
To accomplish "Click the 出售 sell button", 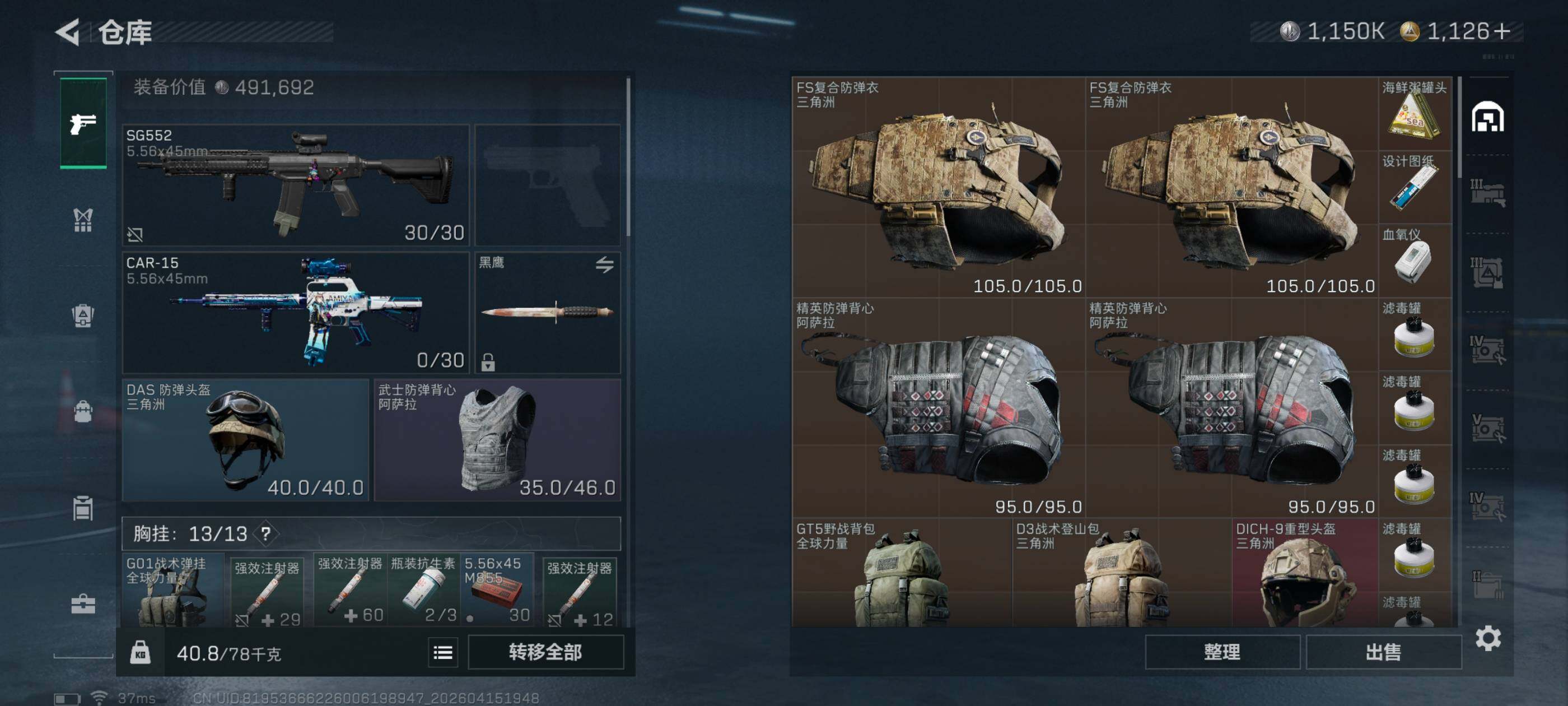I will (x=1384, y=652).
